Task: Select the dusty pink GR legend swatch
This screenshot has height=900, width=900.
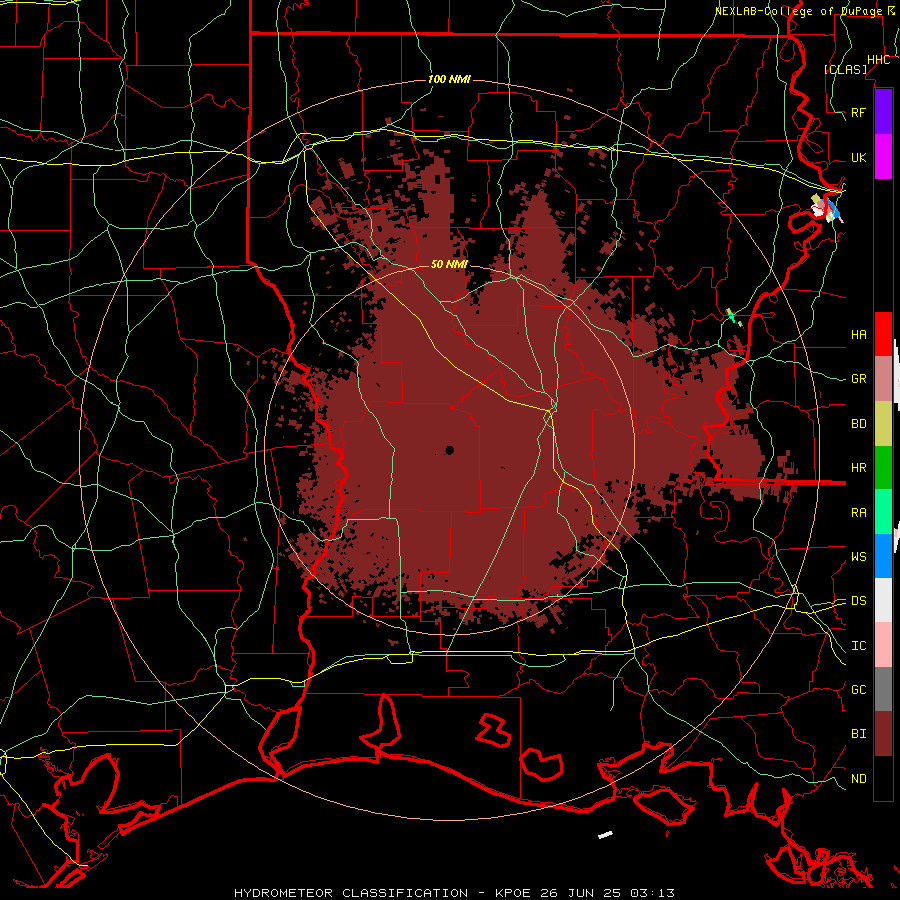Action: [x=883, y=379]
